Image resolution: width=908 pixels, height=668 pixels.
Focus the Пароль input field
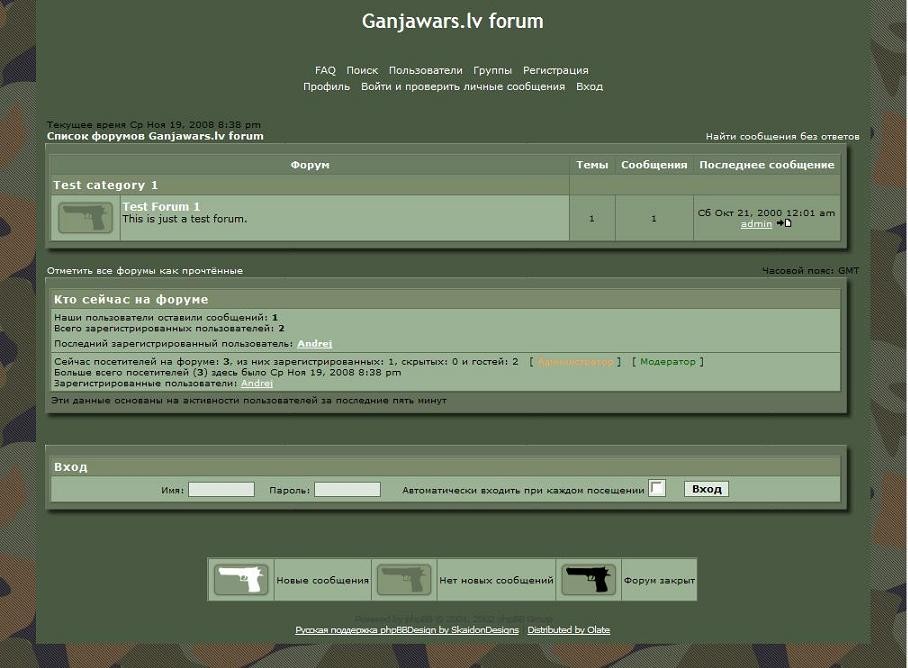pos(347,490)
